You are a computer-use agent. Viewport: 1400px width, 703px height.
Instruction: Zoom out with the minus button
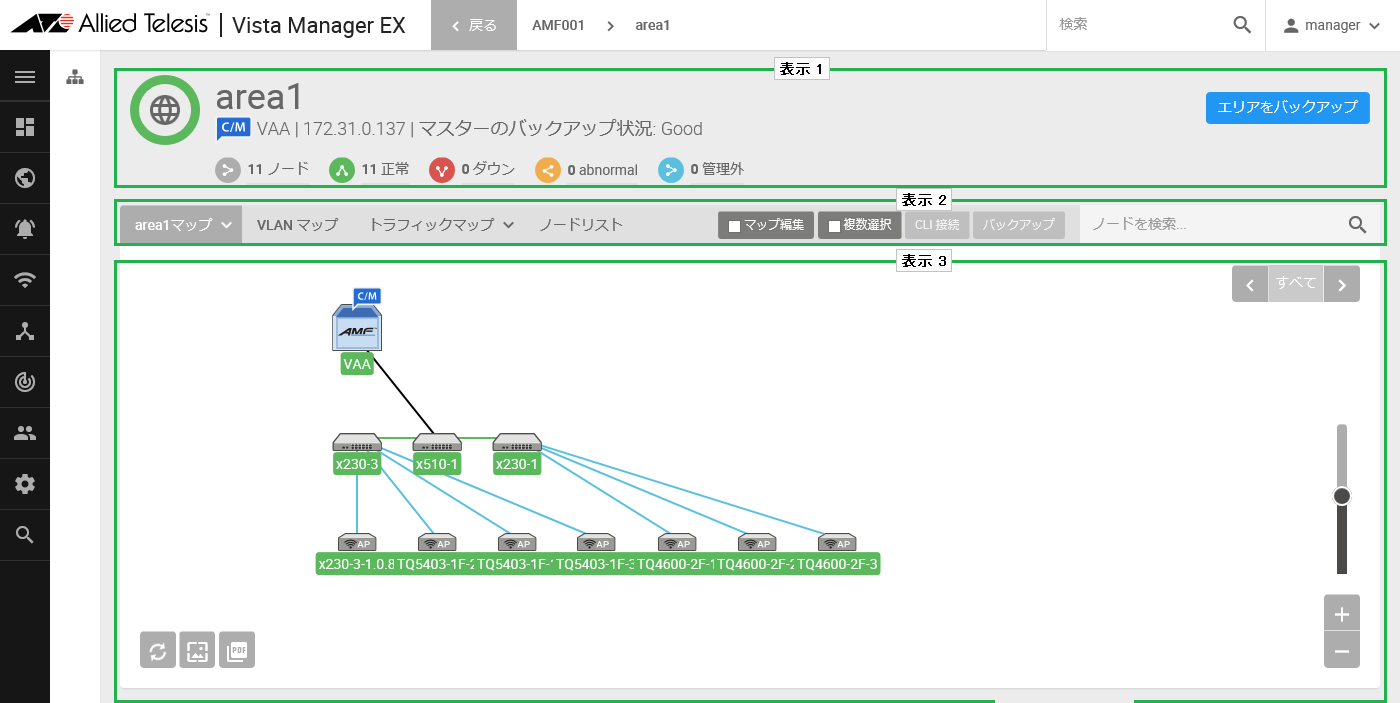click(x=1342, y=651)
